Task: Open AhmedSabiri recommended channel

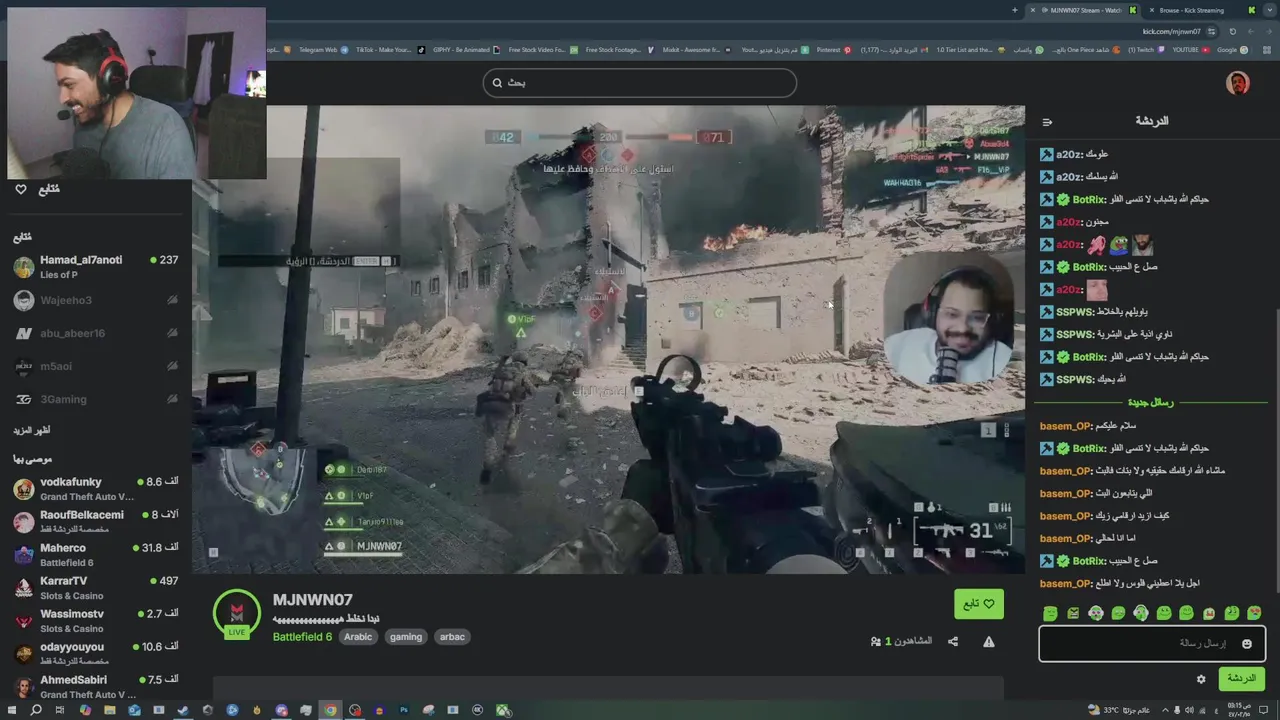Action: [x=96, y=687]
